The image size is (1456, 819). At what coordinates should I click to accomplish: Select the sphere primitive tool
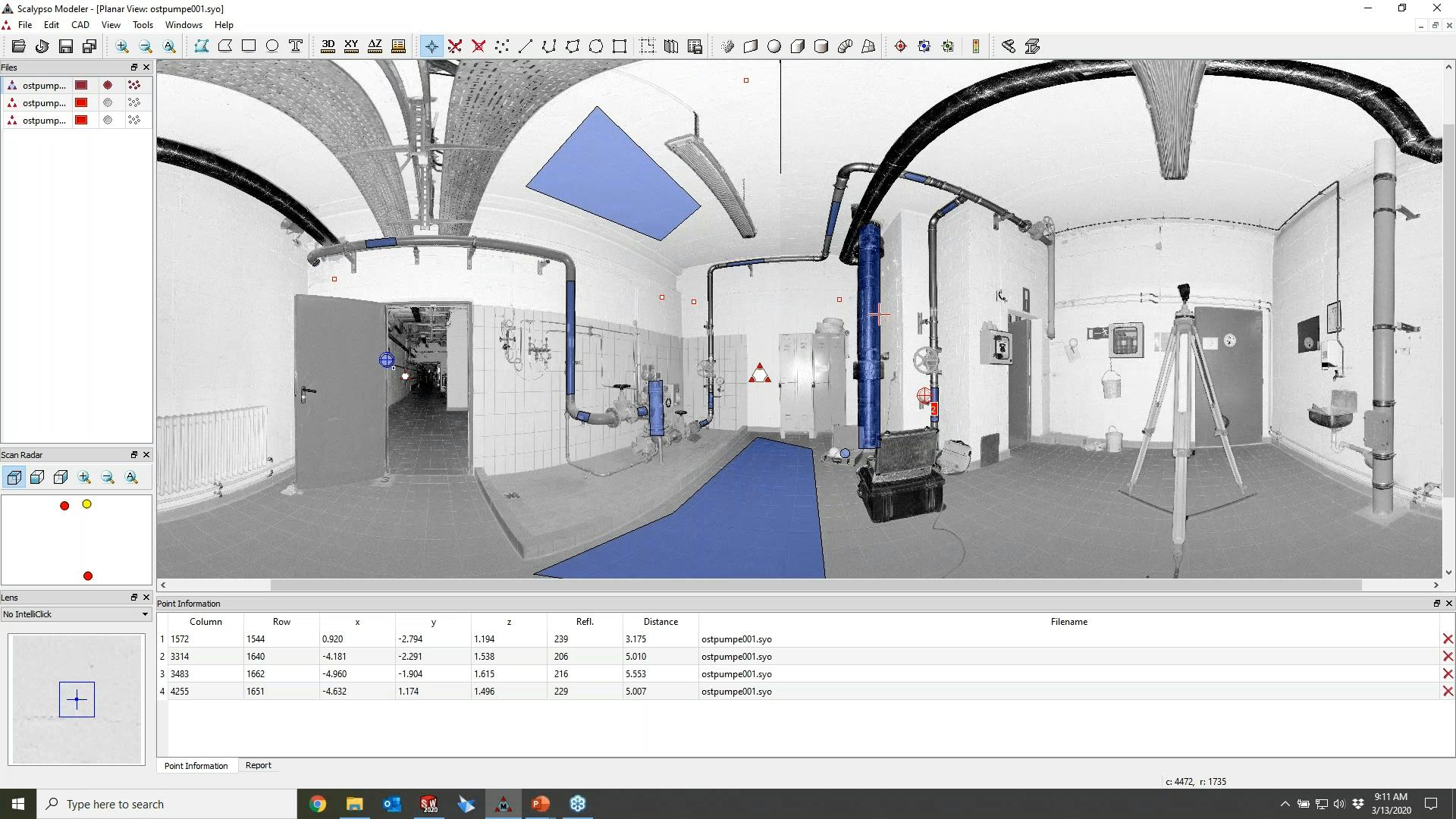773,46
